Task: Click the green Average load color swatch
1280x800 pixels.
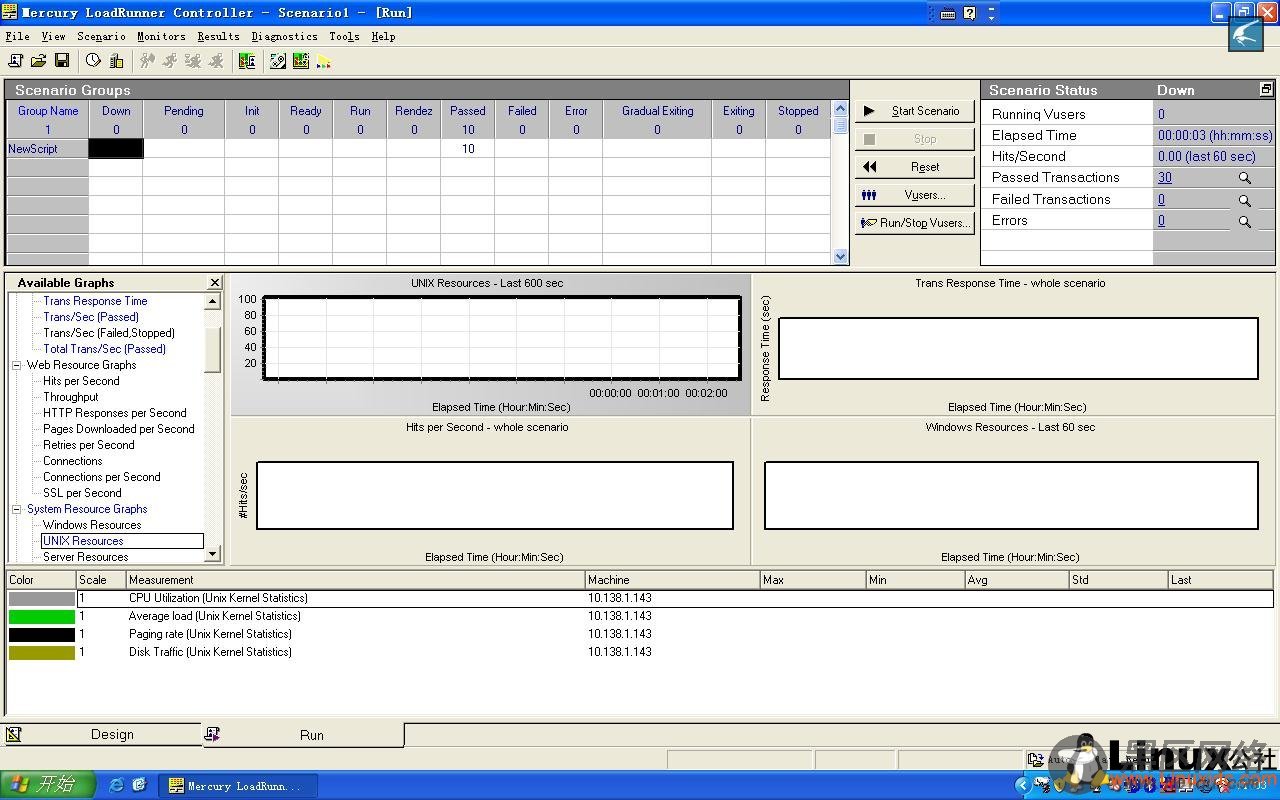Action: point(41,616)
